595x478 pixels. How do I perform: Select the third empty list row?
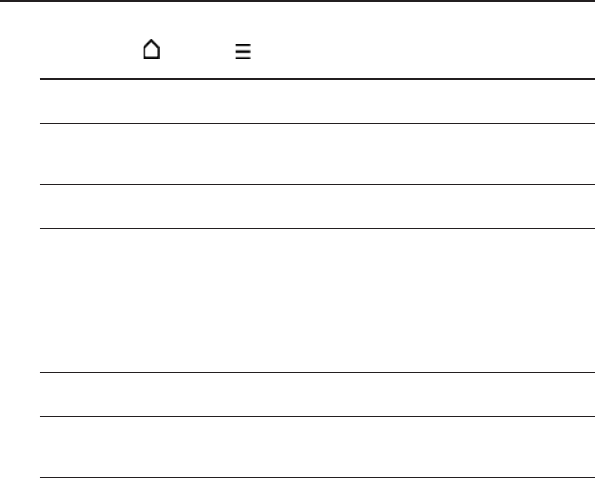(x=317, y=206)
